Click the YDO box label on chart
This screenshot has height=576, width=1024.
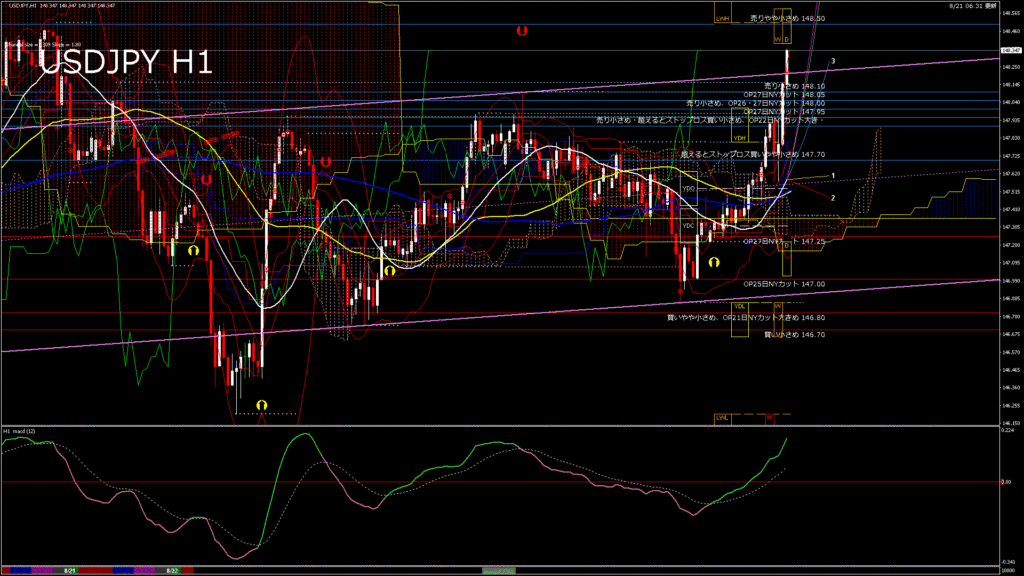click(688, 188)
